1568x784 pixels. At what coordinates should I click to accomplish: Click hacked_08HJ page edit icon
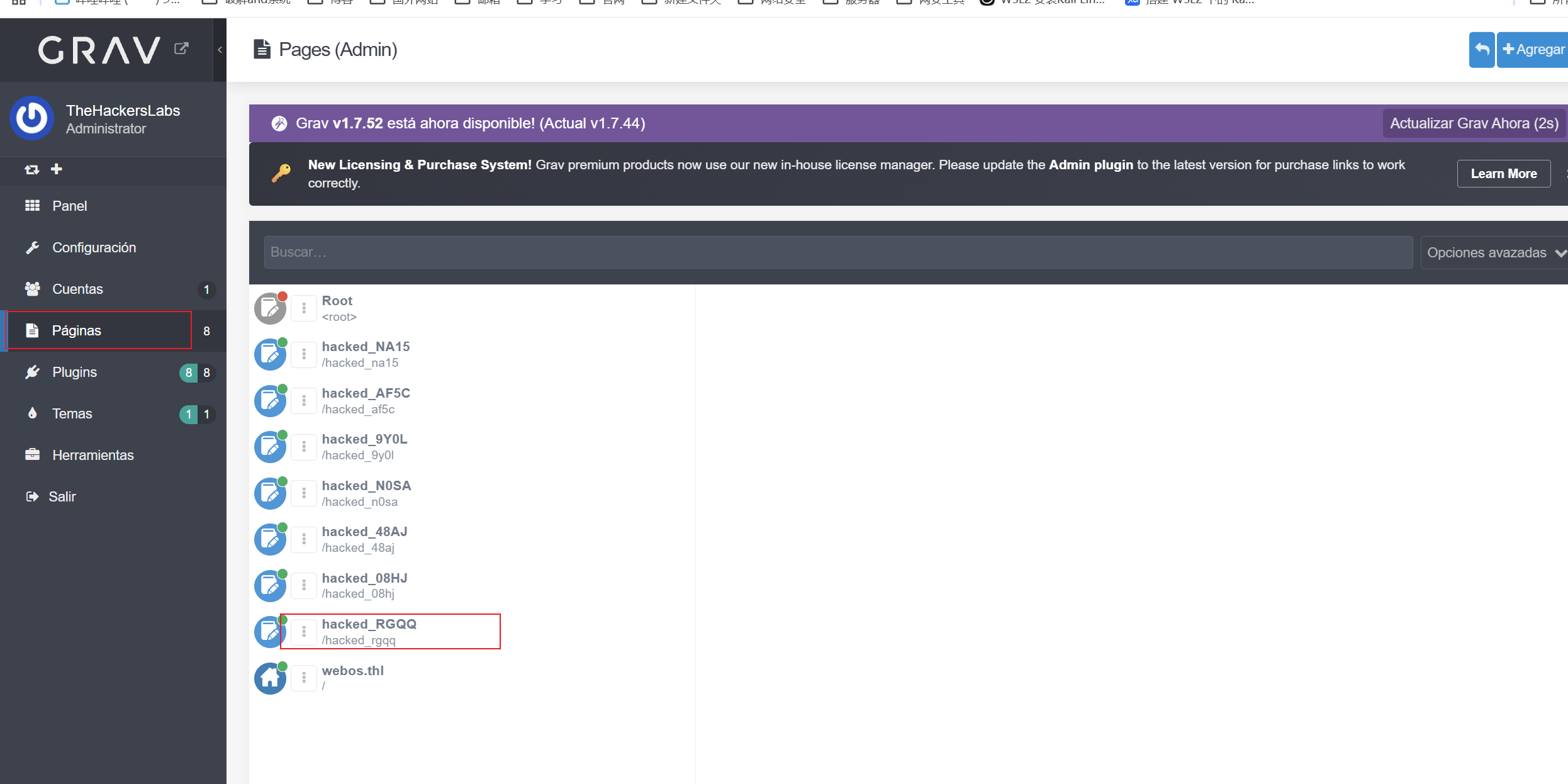pyautogui.click(x=270, y=586)
